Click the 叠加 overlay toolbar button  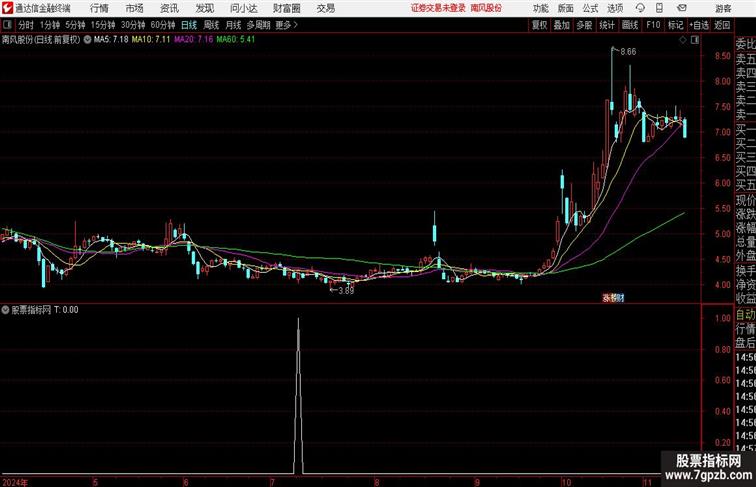[562, 25]
